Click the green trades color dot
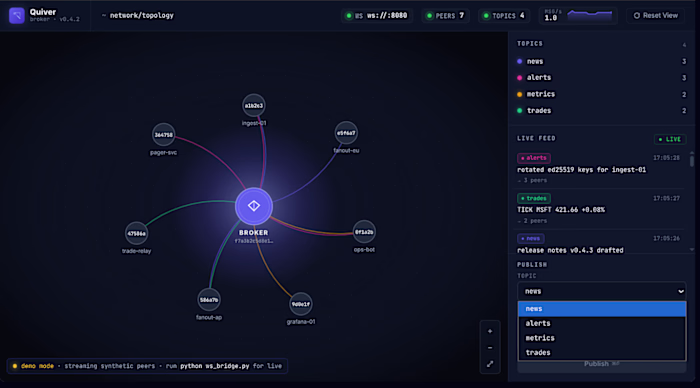The image size is (700, 388). pos(520,111)
